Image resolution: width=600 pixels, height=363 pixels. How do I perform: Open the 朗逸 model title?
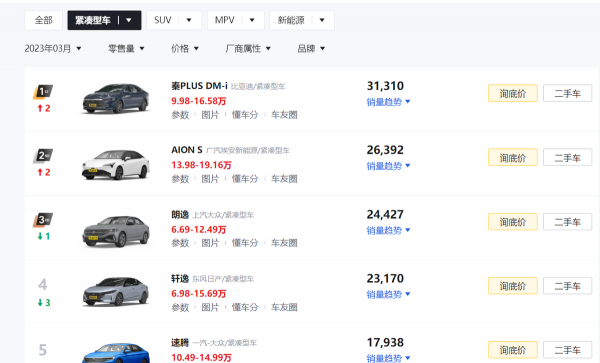(180, 215)
